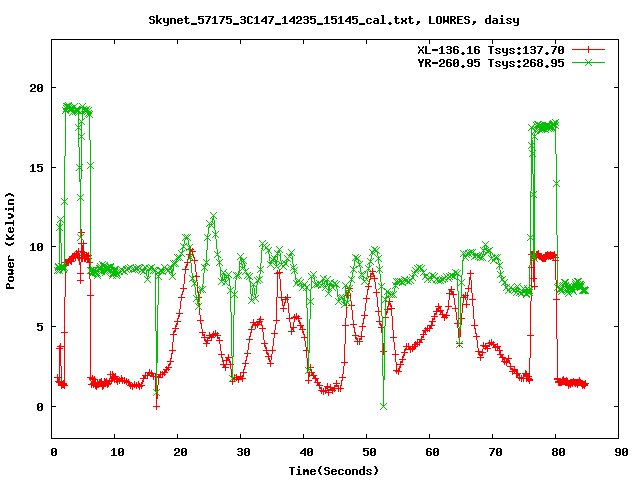Click the green peak marker near 25 seconds
Screen dimensions: 640x480
[x=213, y=215]
